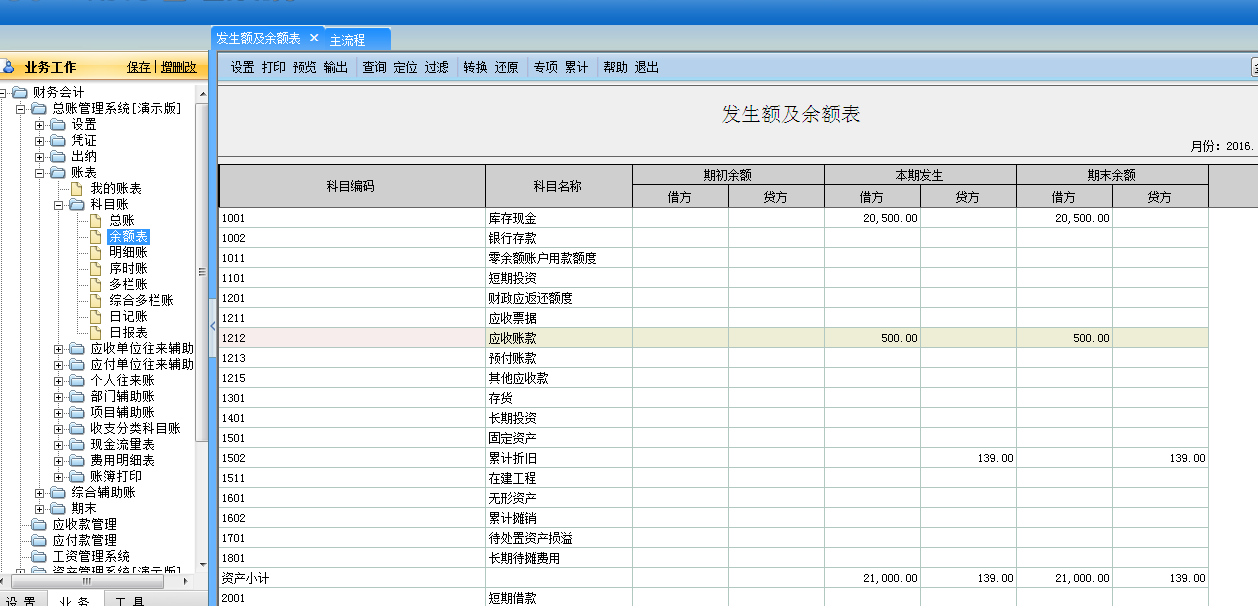Image resolution: width=1258 pixels, height=606 pixels.
Task: Click the 总账 page icon in tree
Action: click(x=96, y=220)
